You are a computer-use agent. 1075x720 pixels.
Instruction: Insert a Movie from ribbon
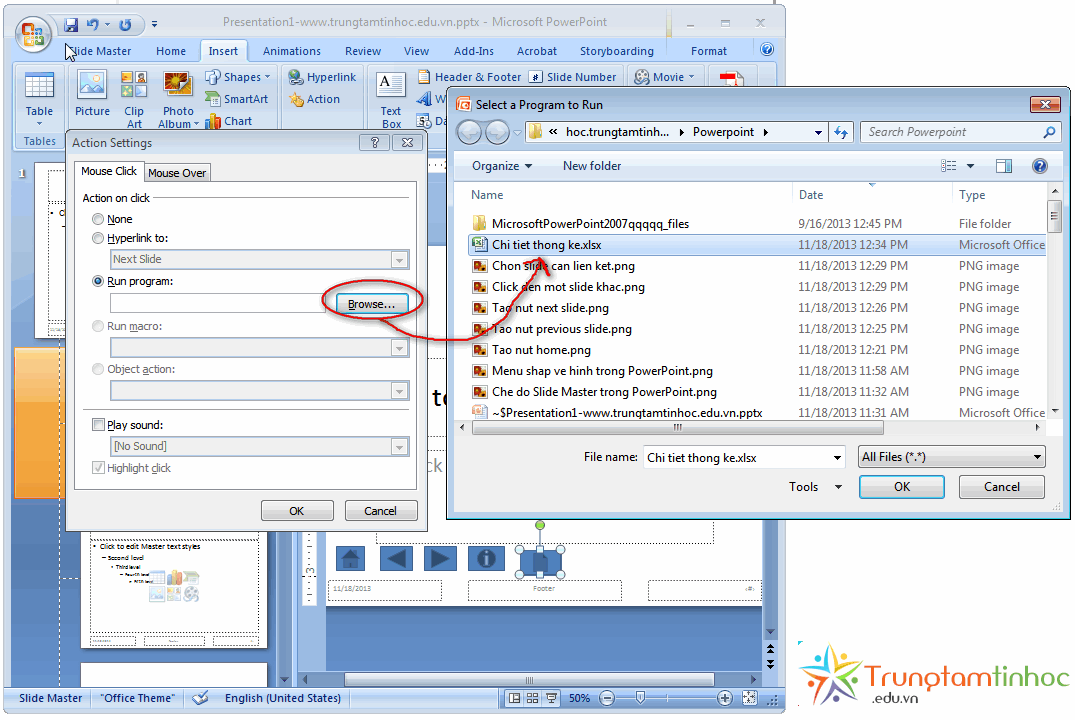(x=664, y=77)
